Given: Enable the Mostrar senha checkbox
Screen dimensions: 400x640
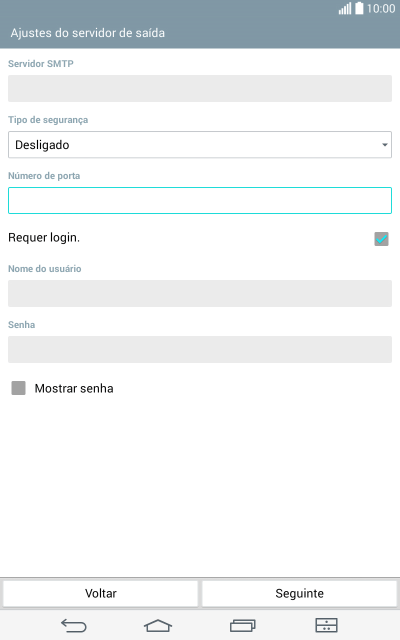Looking at the screenshot, I should point(18,388).
